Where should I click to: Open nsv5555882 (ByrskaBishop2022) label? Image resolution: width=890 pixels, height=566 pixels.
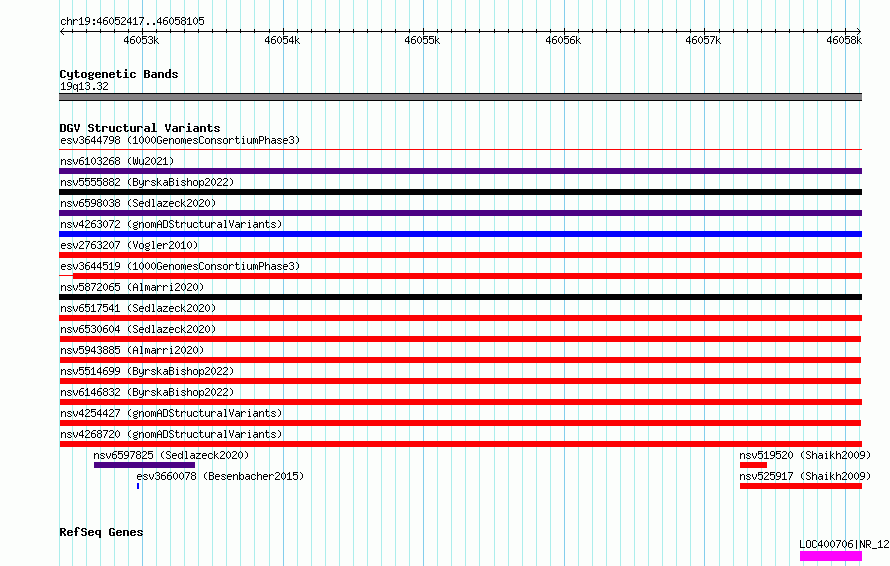(147, 182)
